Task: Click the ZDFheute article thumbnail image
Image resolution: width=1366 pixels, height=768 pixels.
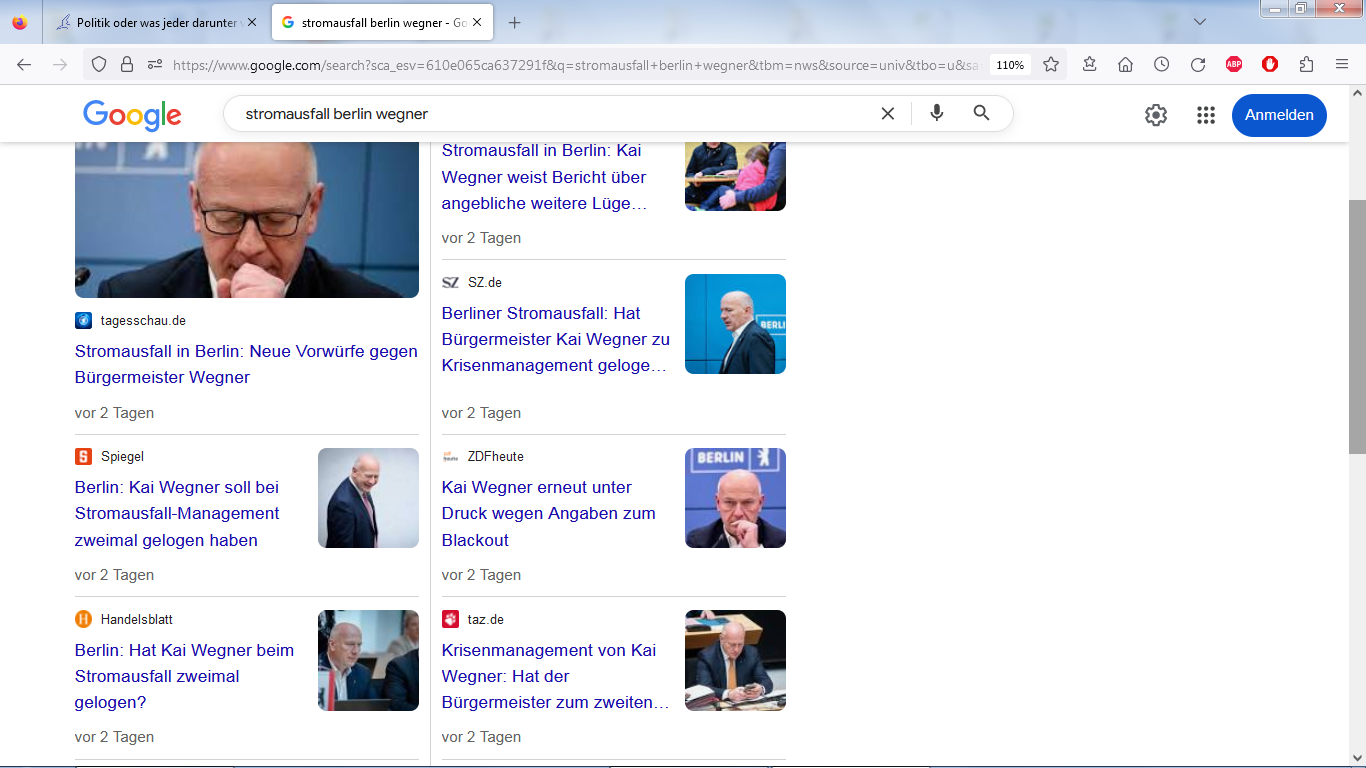Action: pos(735,498)
